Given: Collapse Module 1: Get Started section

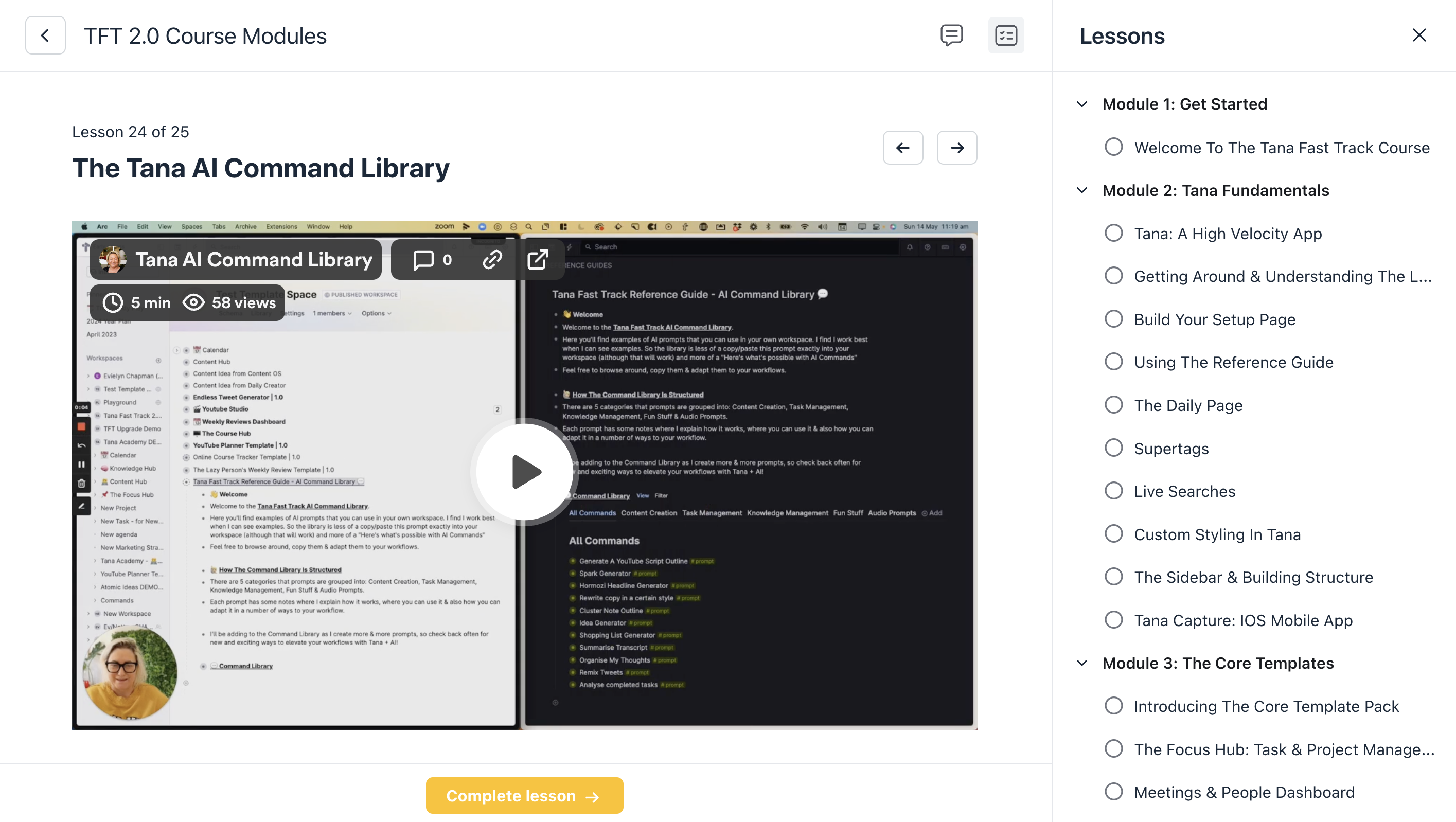Looking at the screenshot, I should 1082,104.
